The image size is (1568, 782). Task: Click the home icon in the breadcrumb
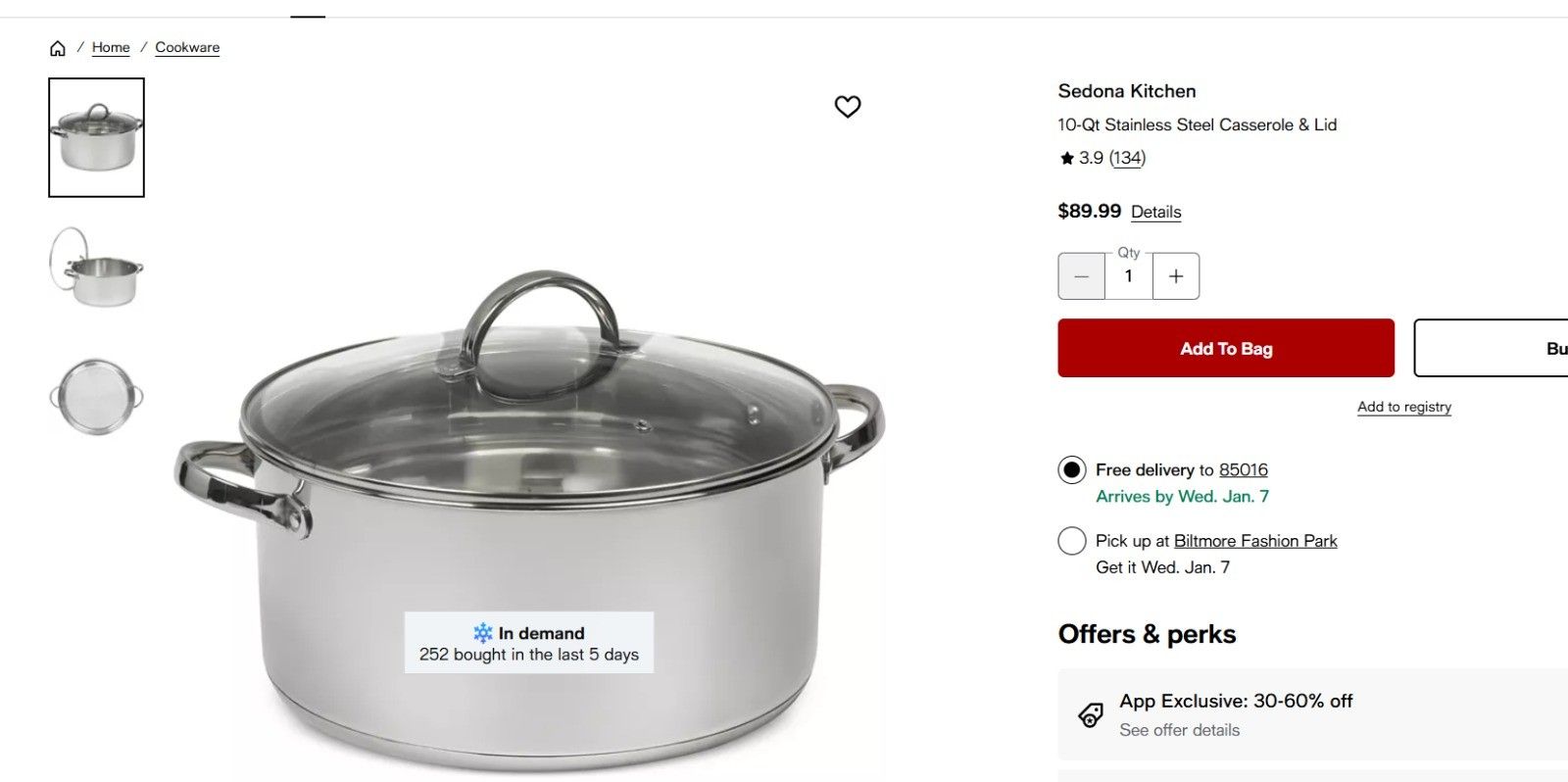point(57,47)
